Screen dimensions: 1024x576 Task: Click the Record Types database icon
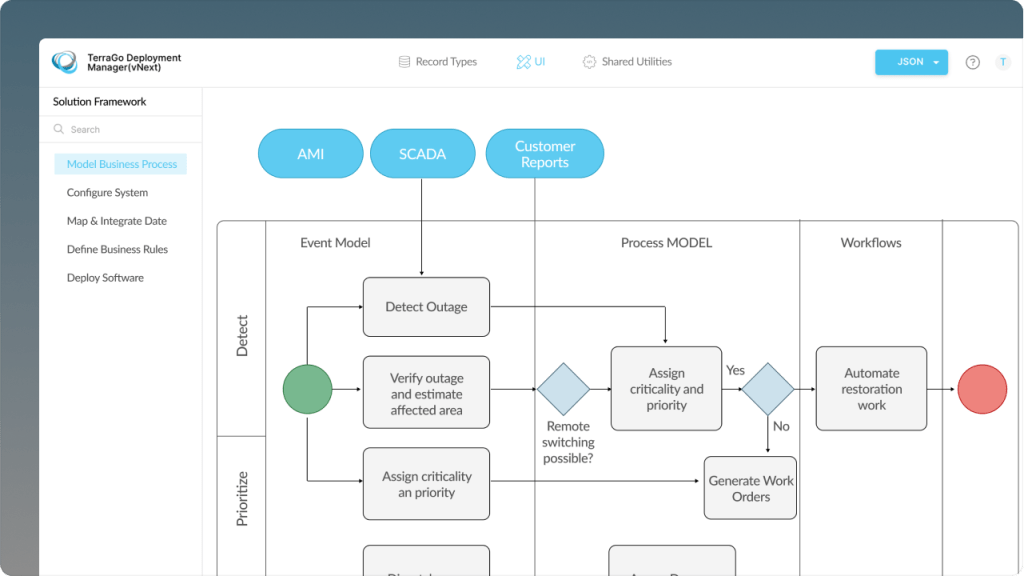click(404, 62)
